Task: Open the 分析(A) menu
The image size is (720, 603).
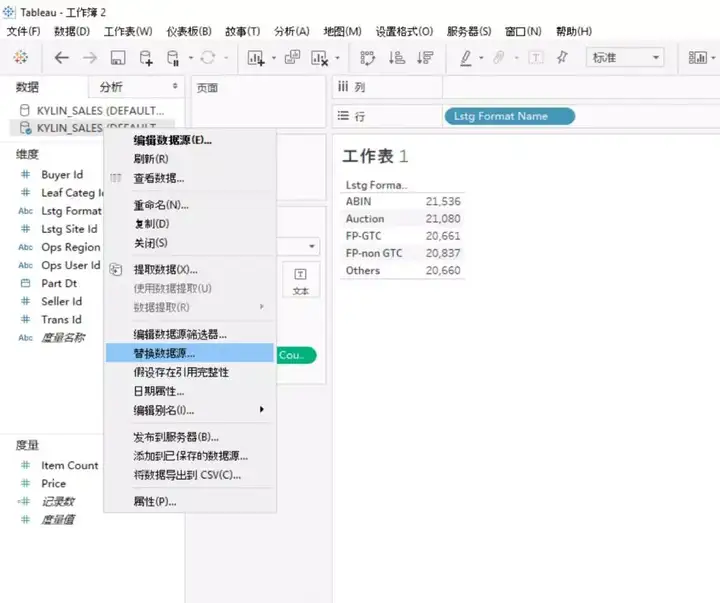Action: (292, 31)
